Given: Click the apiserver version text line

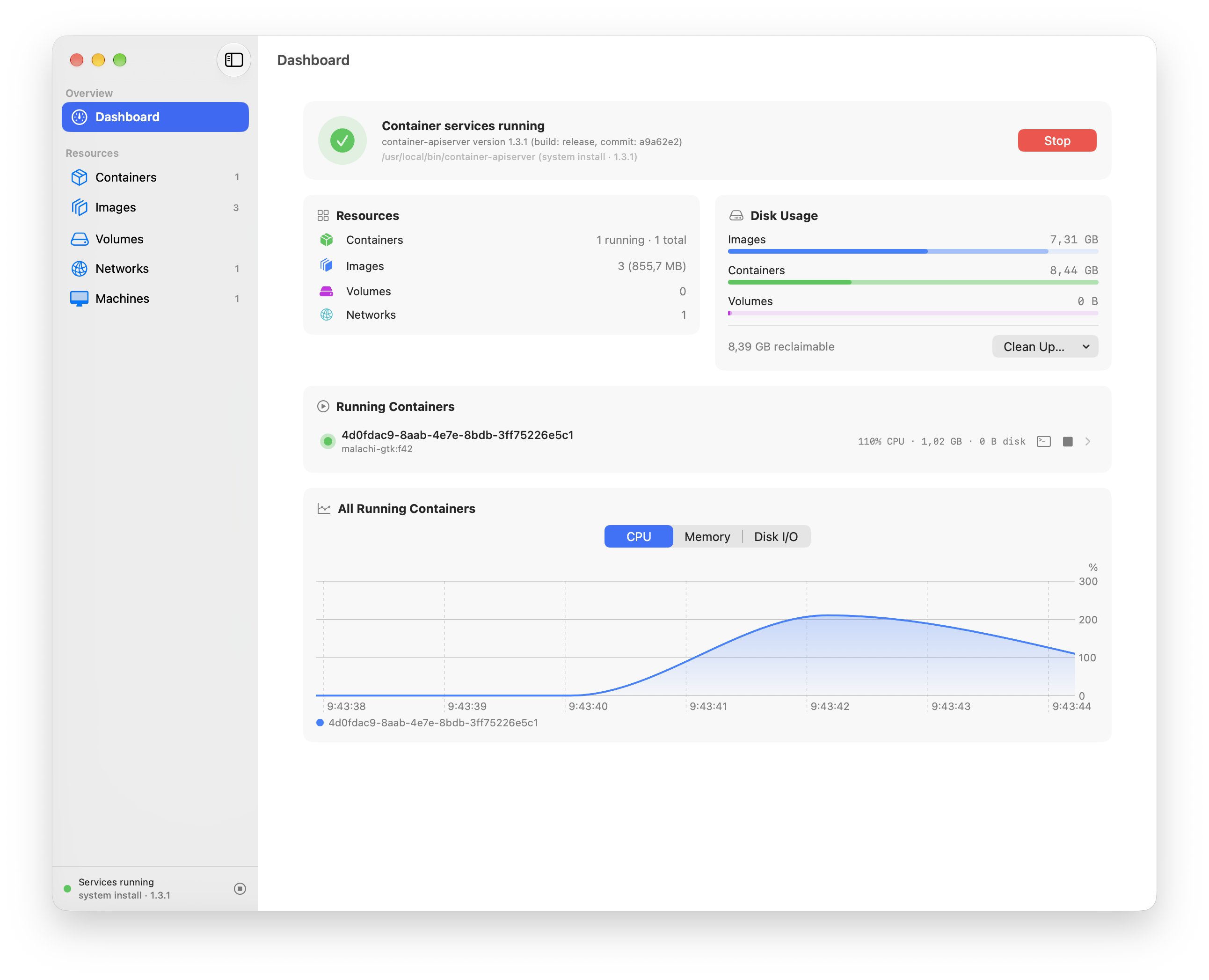Looking at the screenshot, I should [x=532, y=142].
